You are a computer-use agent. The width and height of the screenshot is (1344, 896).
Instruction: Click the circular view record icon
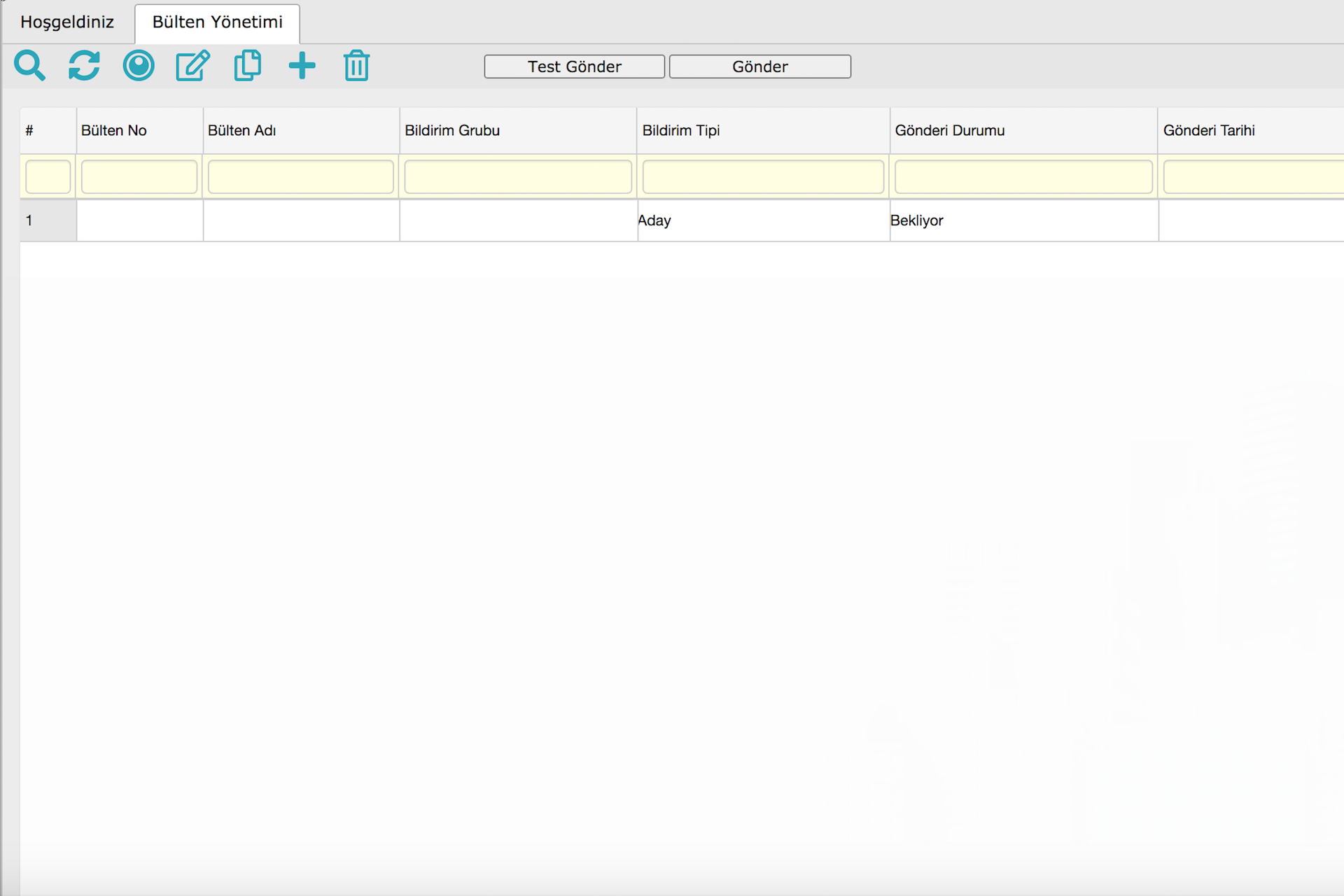point(139,66)
